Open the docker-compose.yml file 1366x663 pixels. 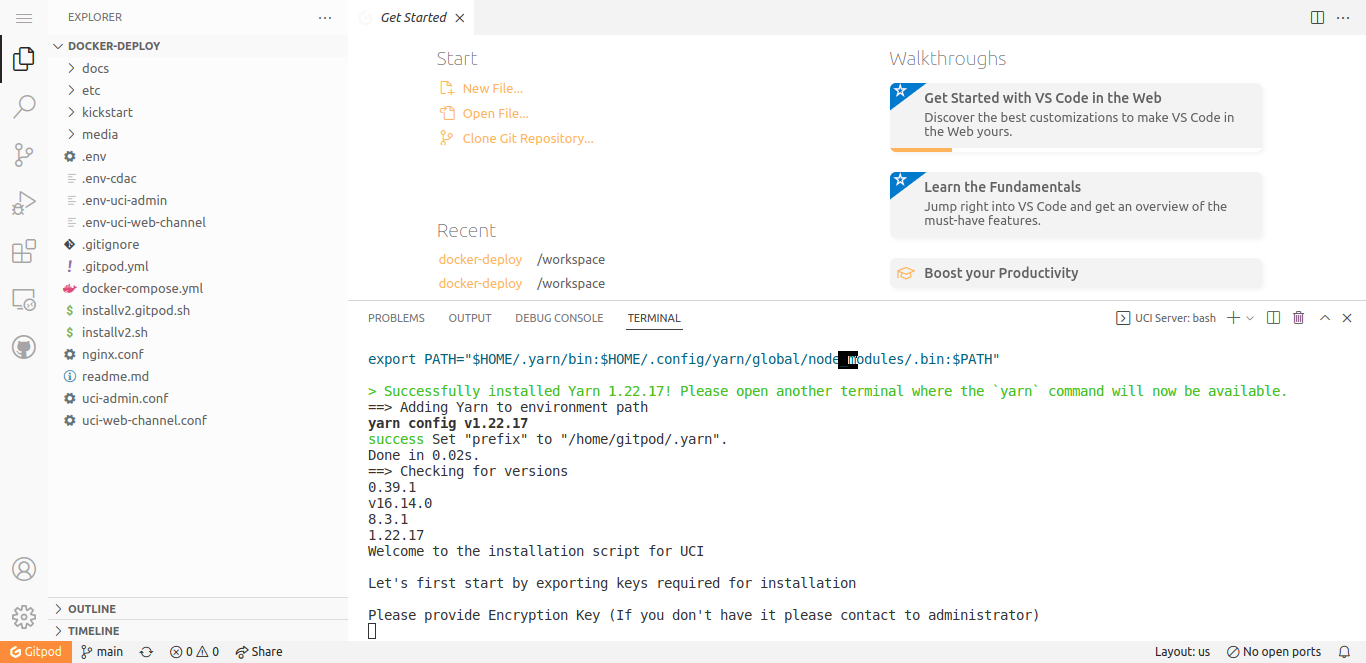click(198, 288)
